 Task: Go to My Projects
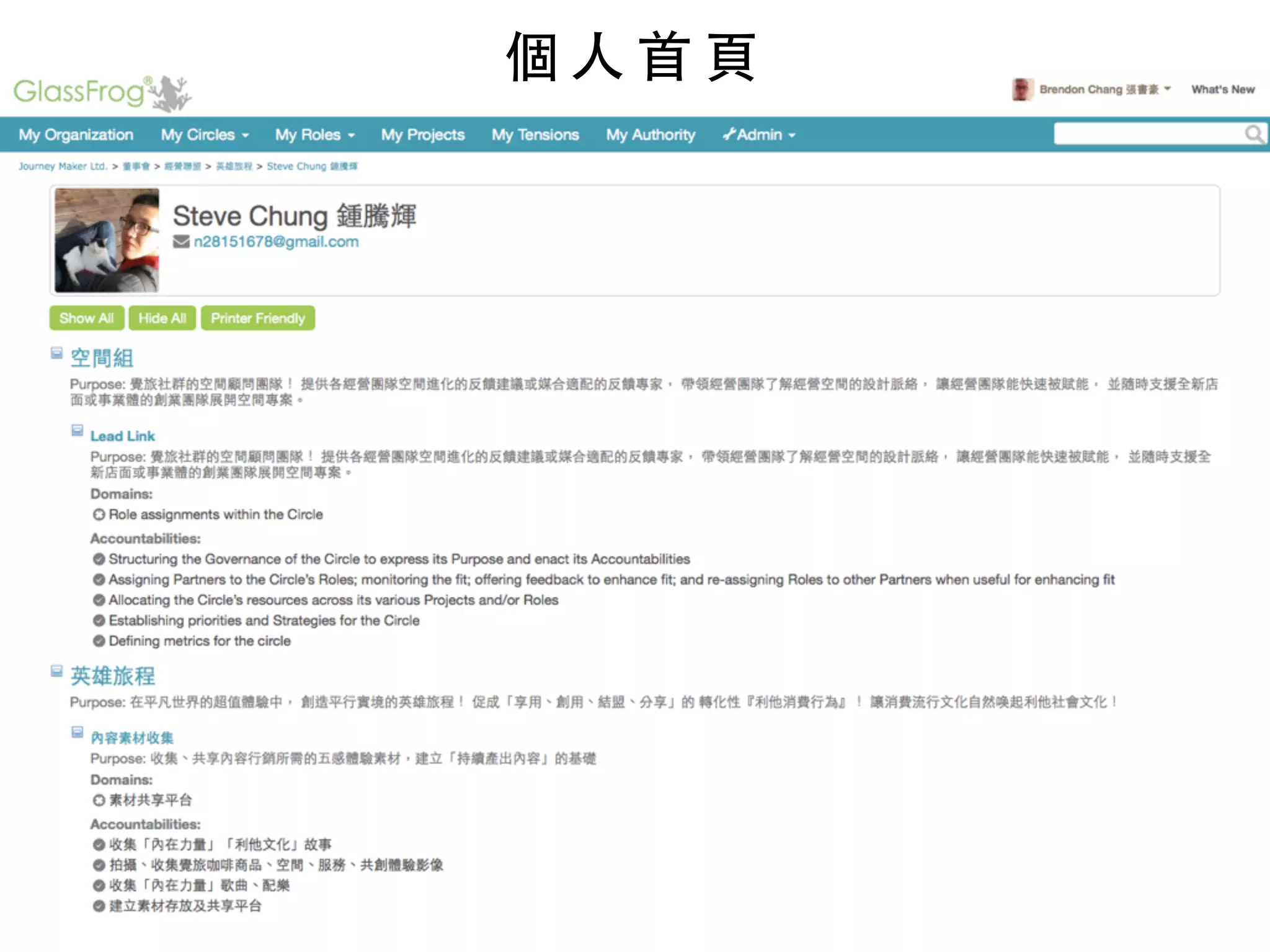pos(423,135)
